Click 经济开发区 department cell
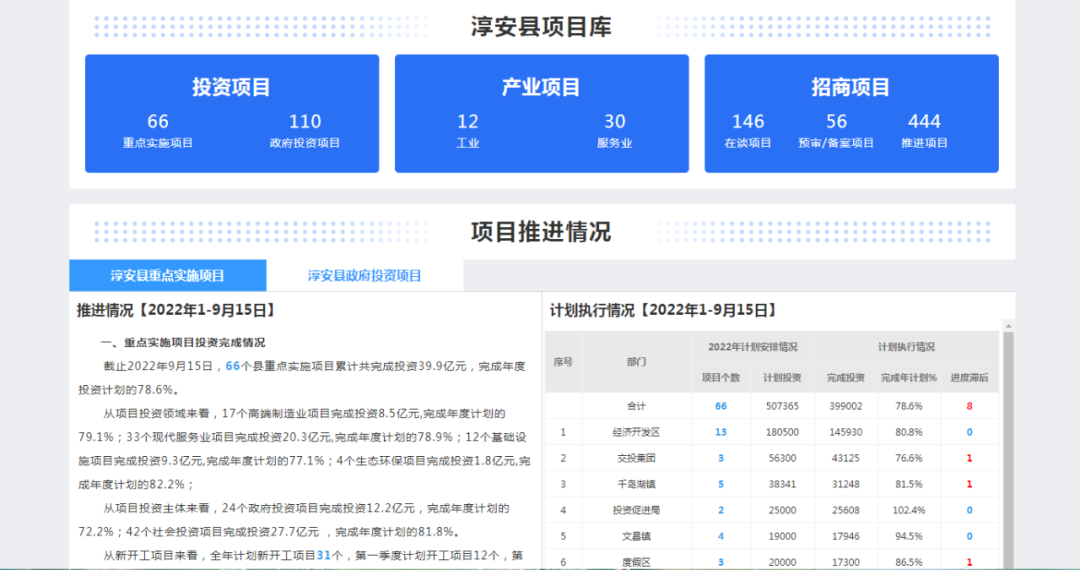1080x570 pixels. coord(636,432)
